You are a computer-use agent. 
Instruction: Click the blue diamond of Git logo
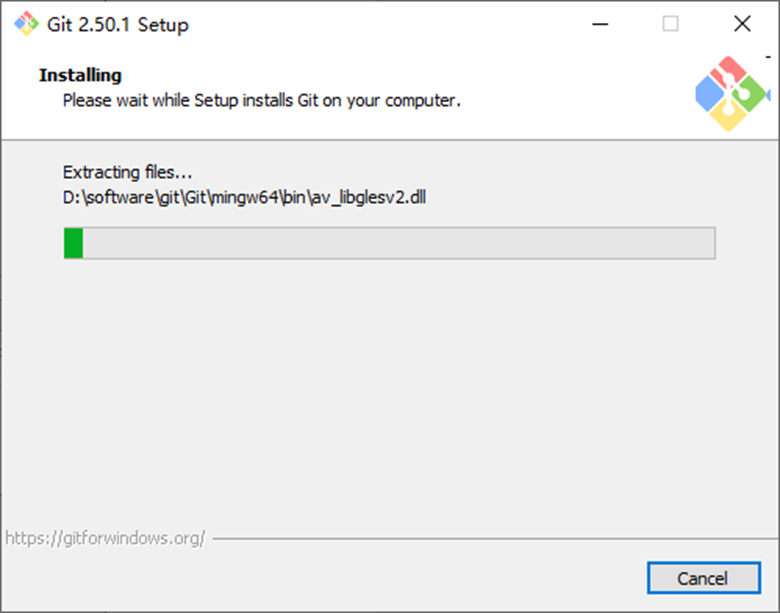710,94
